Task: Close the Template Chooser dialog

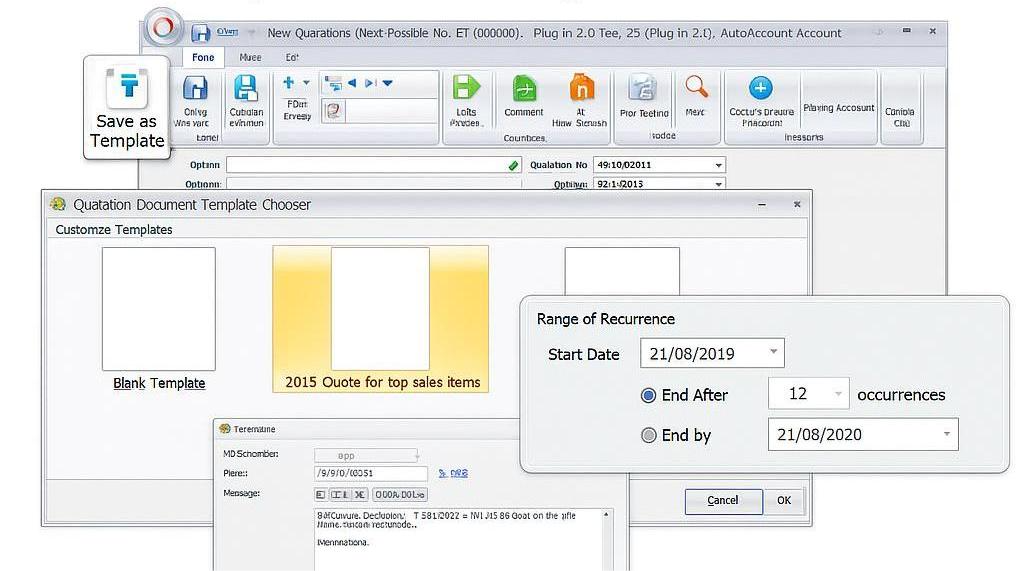Action: (x=797, y=204)
